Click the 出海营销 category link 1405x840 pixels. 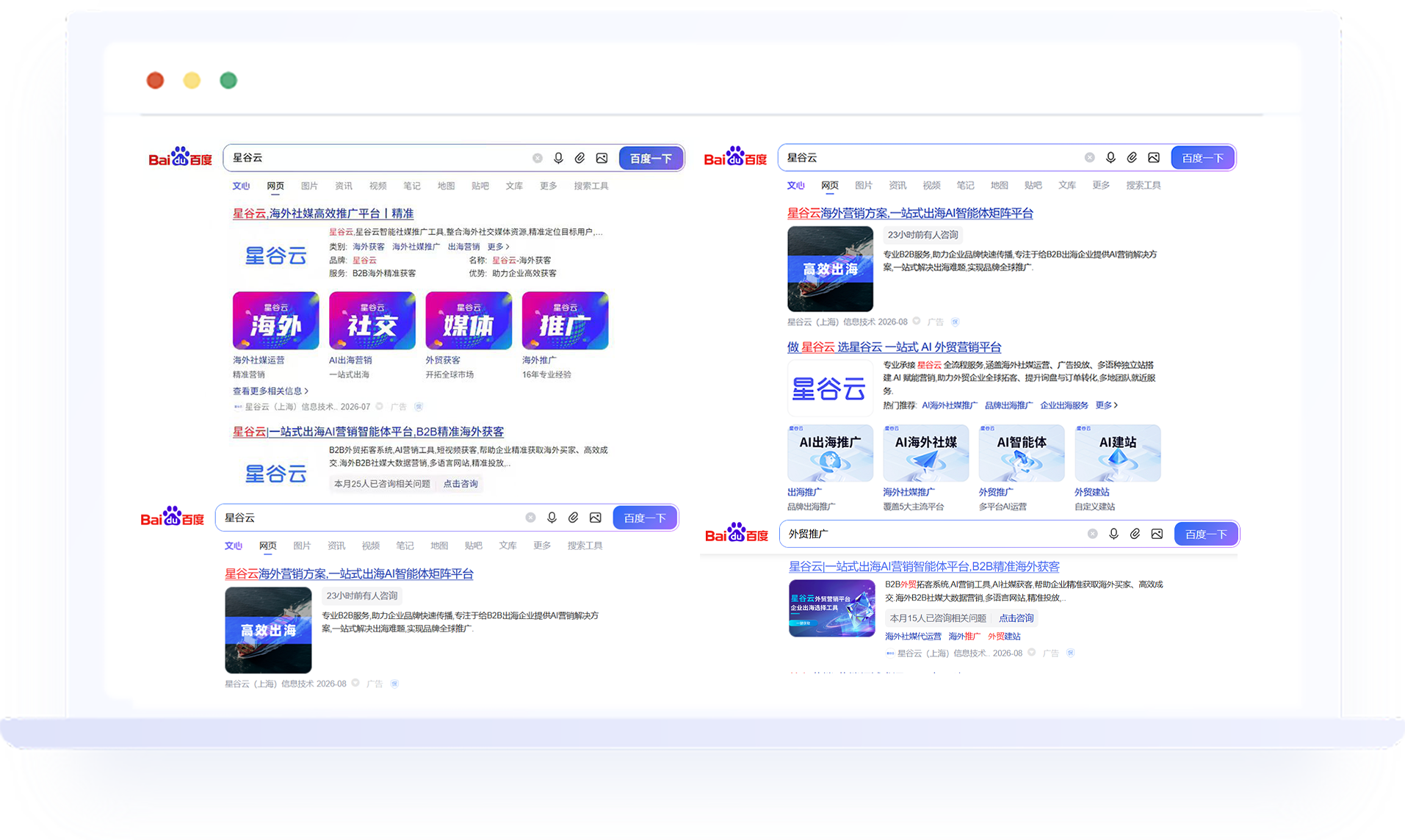(x=463, y=247)
